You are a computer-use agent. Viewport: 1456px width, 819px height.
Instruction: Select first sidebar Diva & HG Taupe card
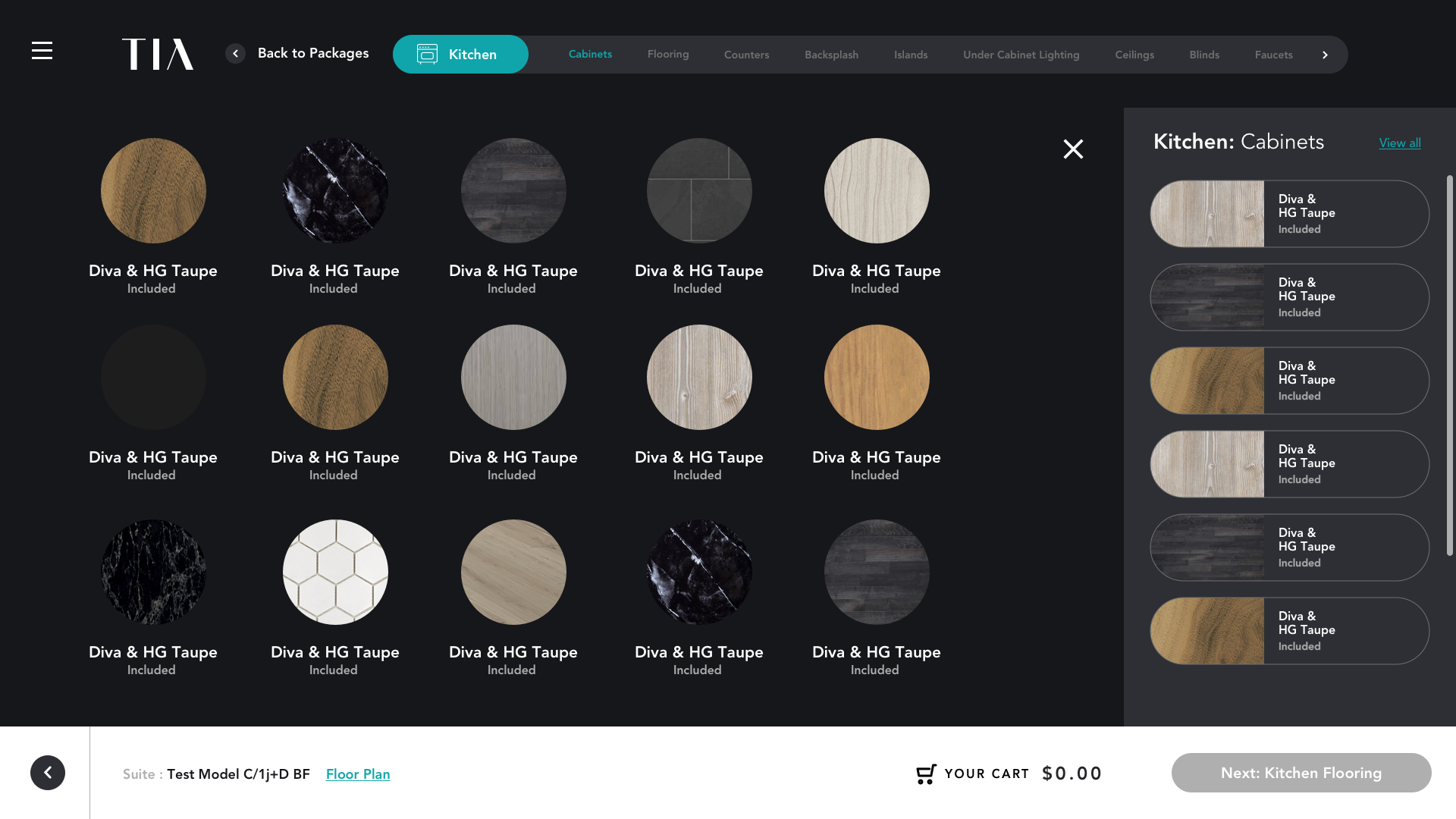click(x=1289, y=214)
